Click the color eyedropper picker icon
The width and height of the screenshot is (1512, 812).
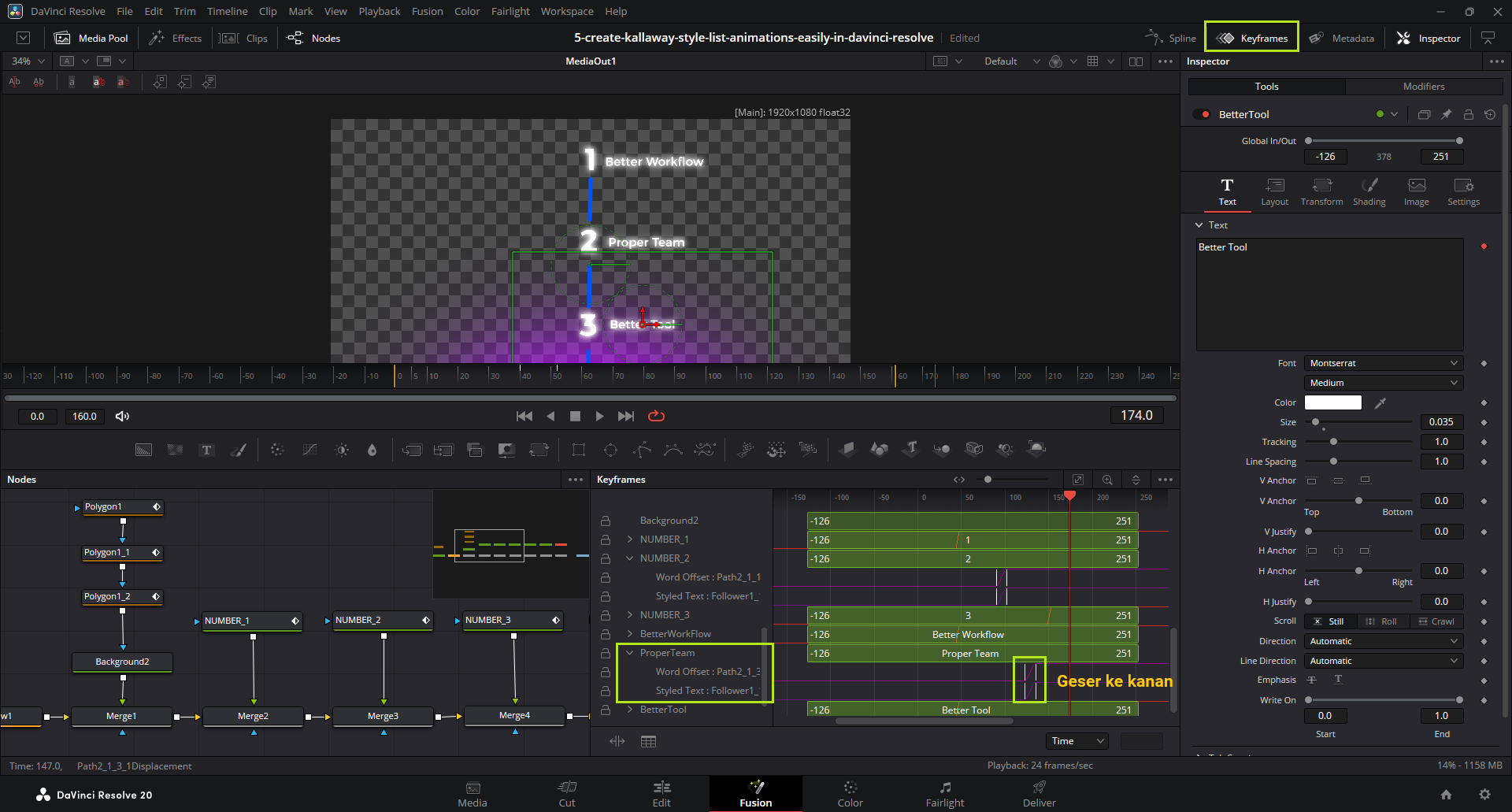click(x=1380, y=403)
